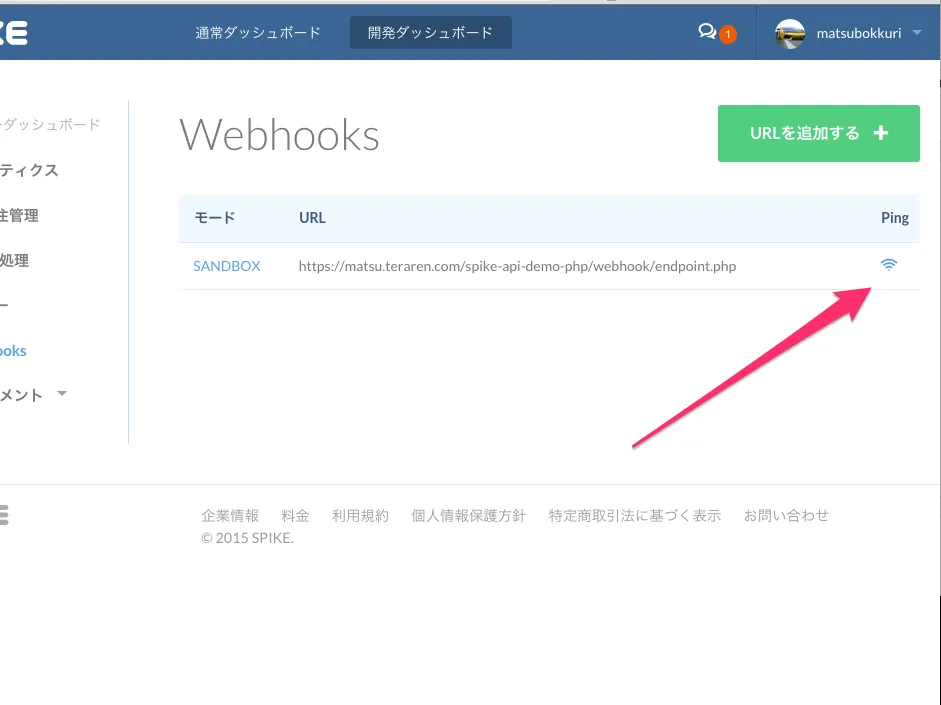The height and width of the screenshot is (705, 941).
Task: Select Webhooks in the left sidebar
Action: click(12, 351)
